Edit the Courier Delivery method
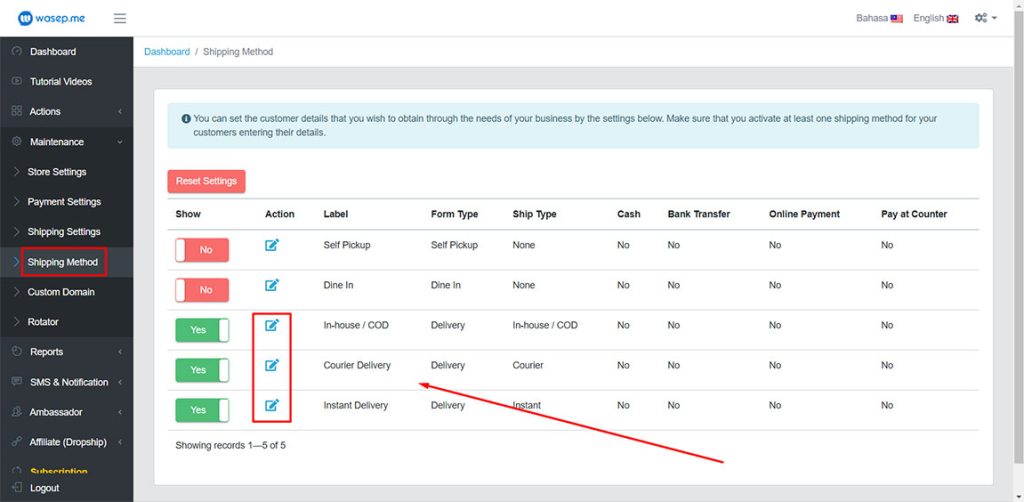The height and width of the screenshot is (502, 1024). point(272,365)
